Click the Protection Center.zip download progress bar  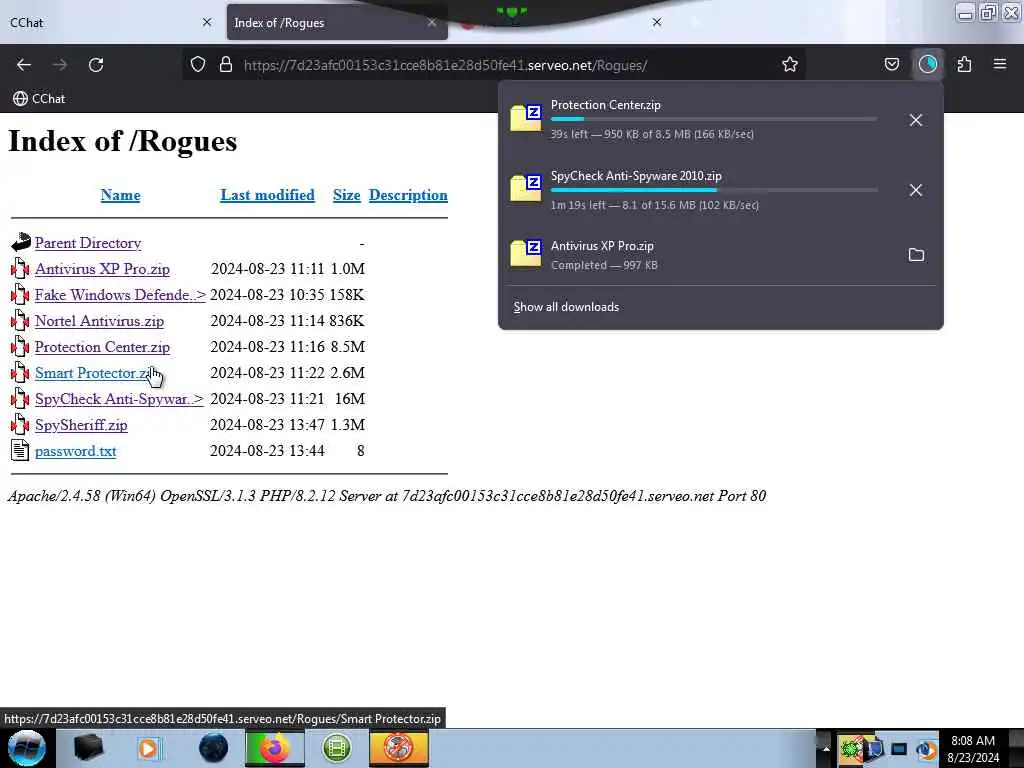pyautogui.click(x=714, y=119)
